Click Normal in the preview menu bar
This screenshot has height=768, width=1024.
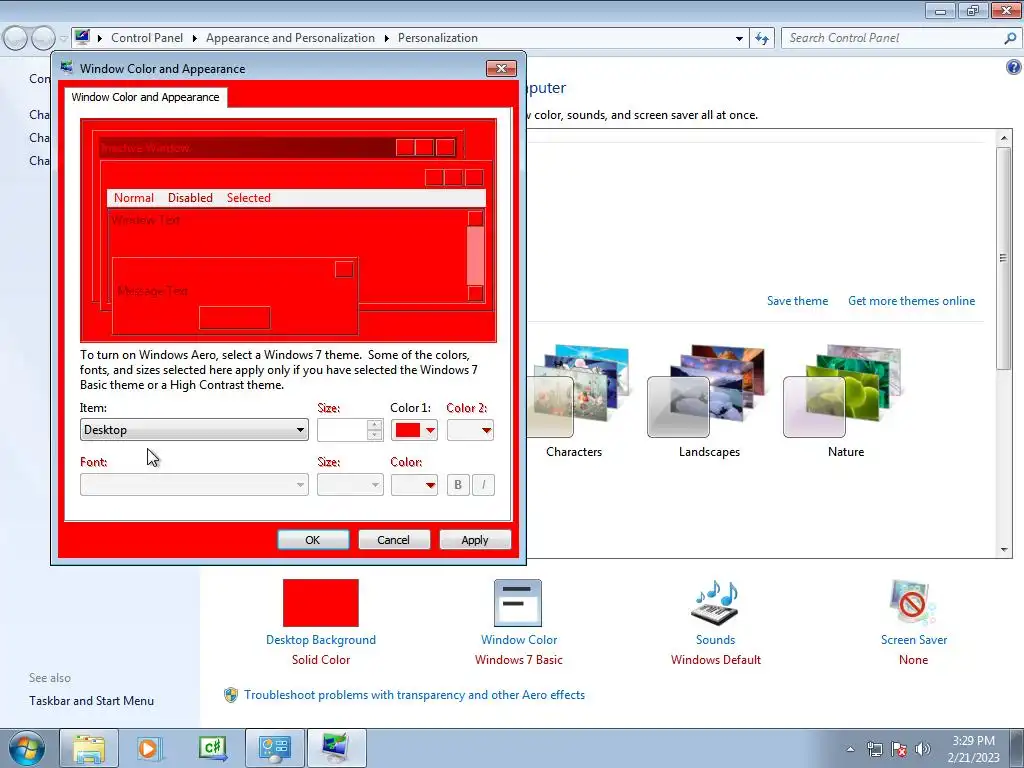(x=134, y=198)
